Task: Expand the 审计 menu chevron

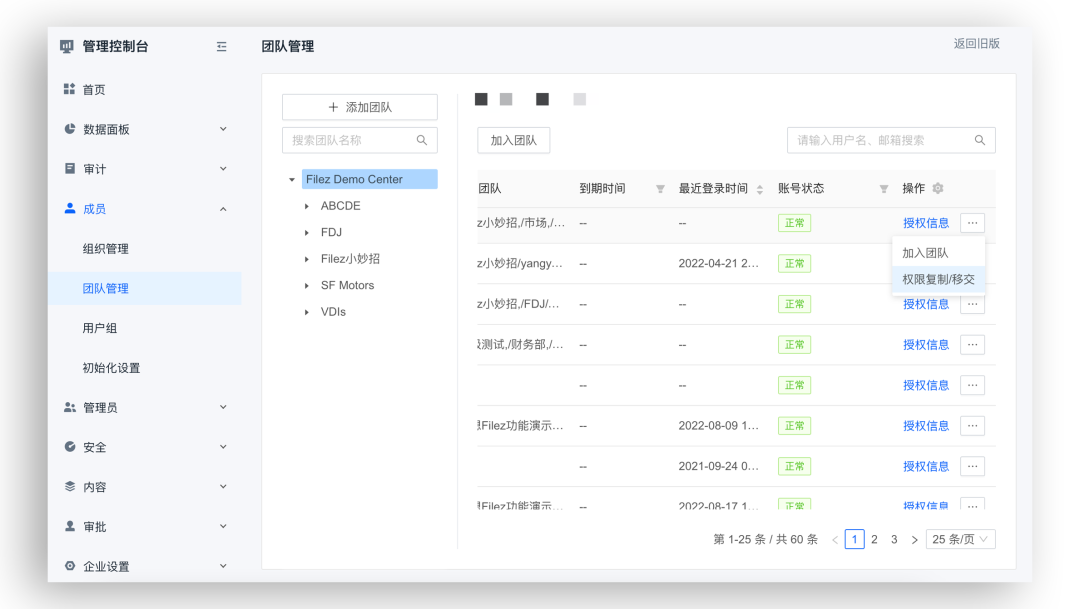Action: [x=223, y=168]
